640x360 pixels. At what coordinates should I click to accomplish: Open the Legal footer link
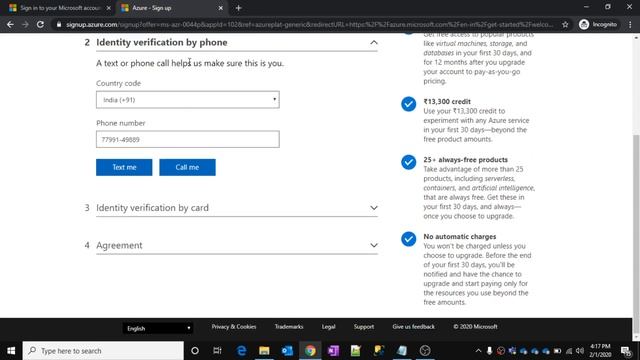coord(329,327)
